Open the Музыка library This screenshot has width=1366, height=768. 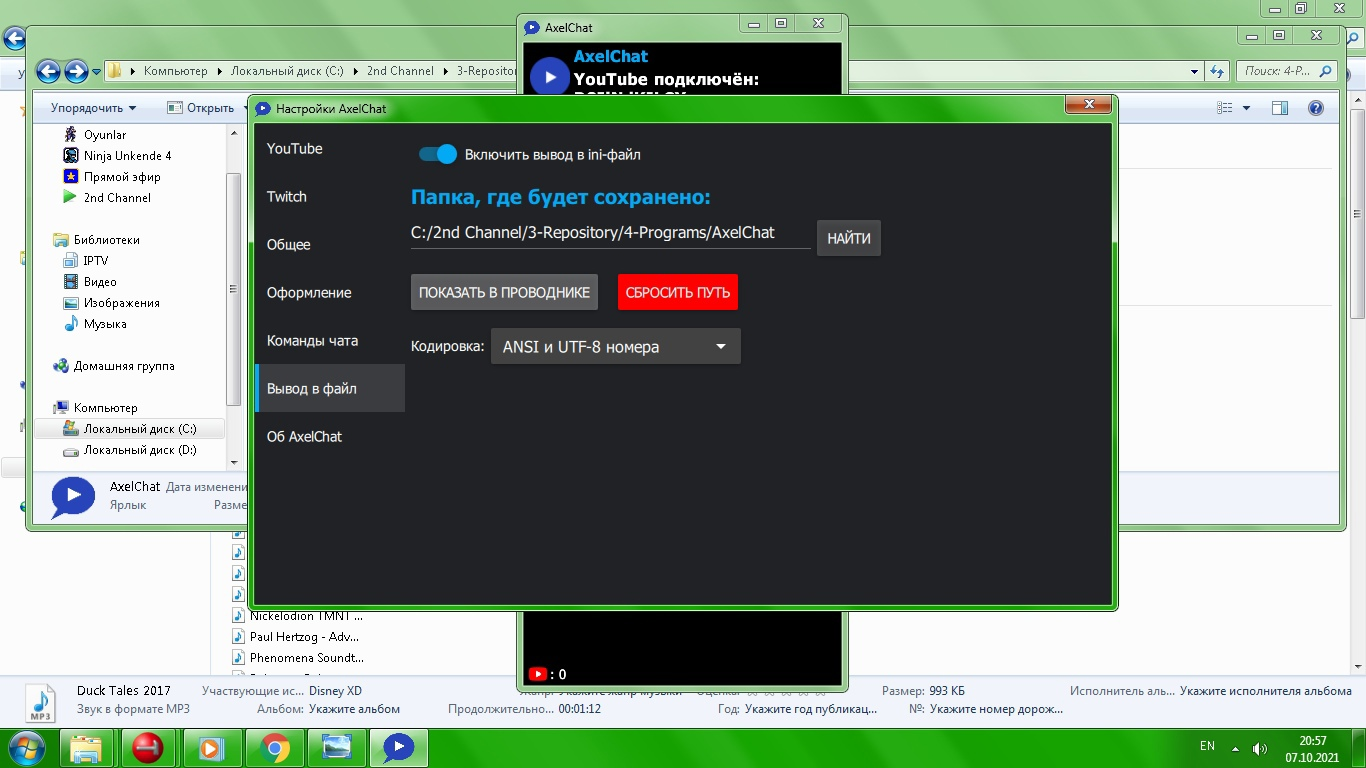tap(95, 324)
